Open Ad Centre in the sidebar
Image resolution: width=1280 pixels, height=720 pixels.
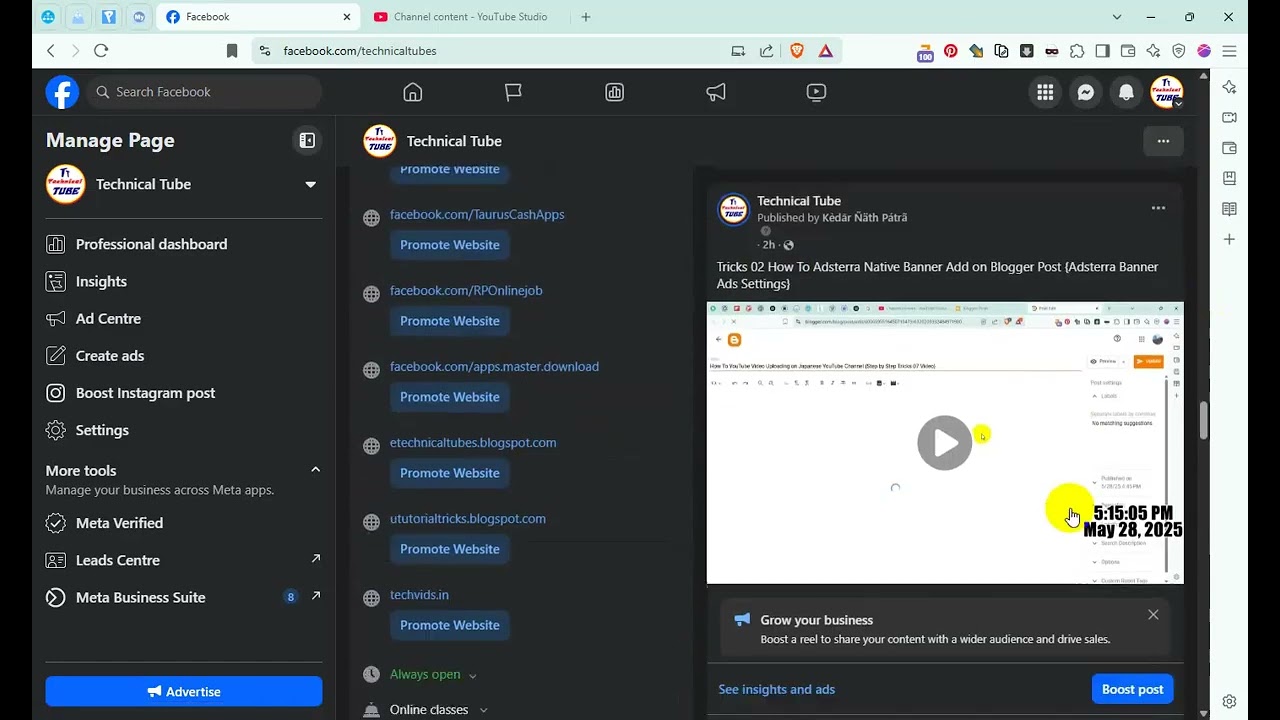184,319
